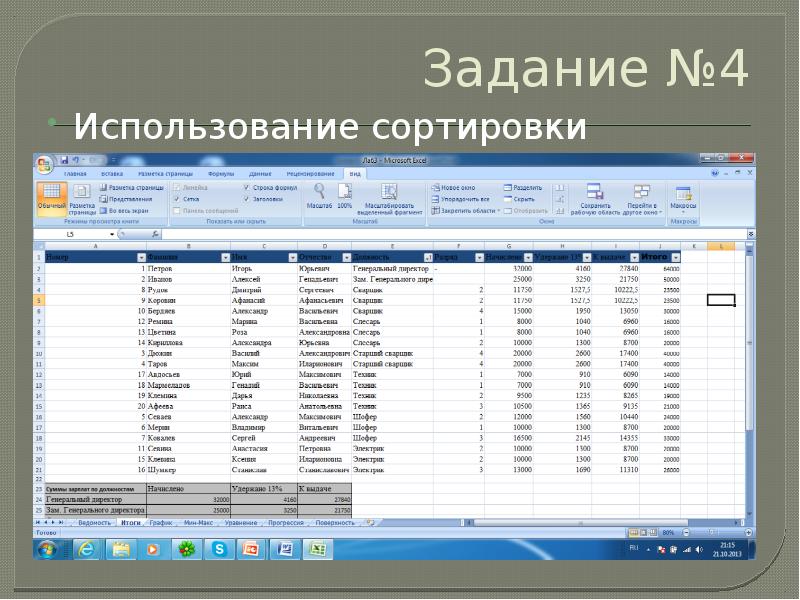The height and width of the screenshot is (600, 800).
Task: Click the Новое окно button
Action: tap(454, 188)
